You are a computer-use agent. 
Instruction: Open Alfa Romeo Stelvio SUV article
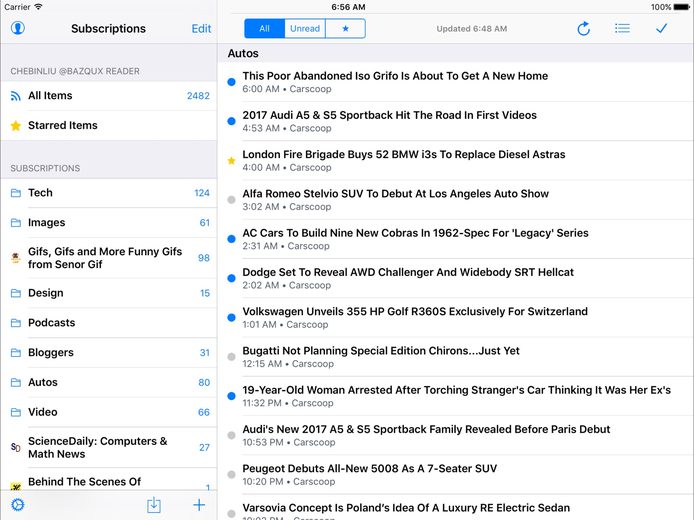(x=456, y=200)
